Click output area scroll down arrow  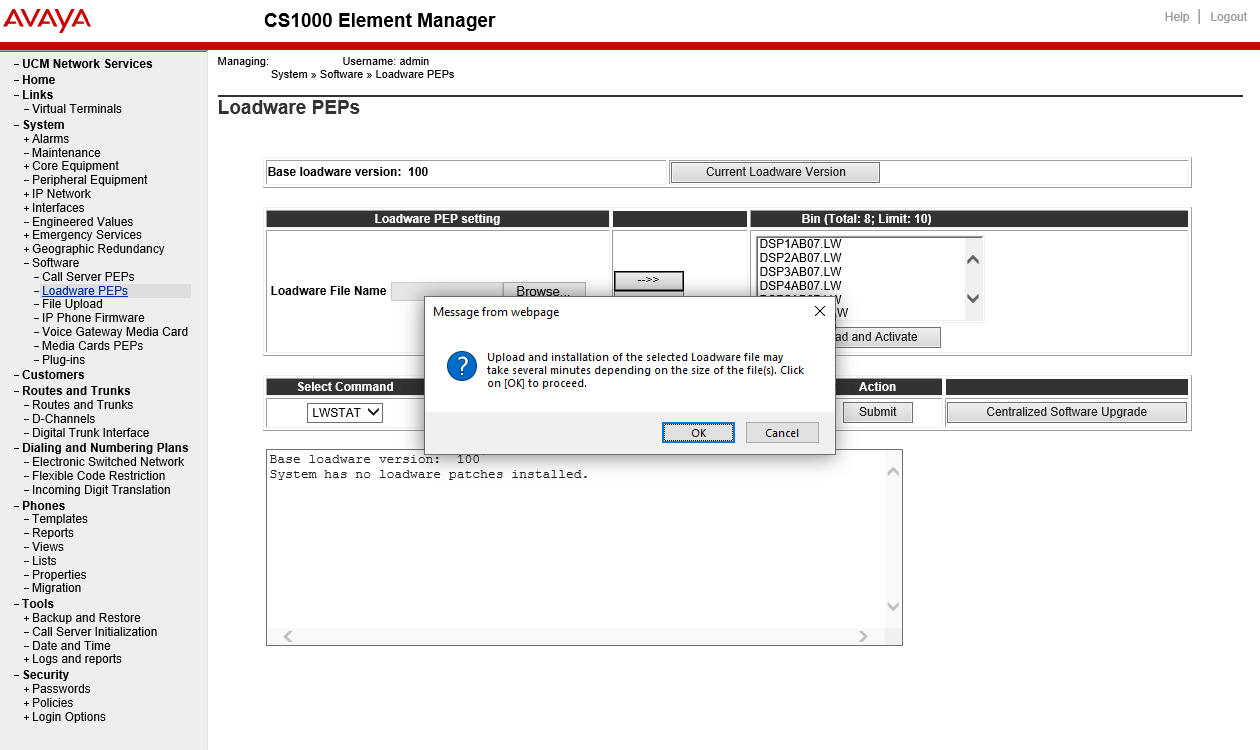(x=893, y=606)
